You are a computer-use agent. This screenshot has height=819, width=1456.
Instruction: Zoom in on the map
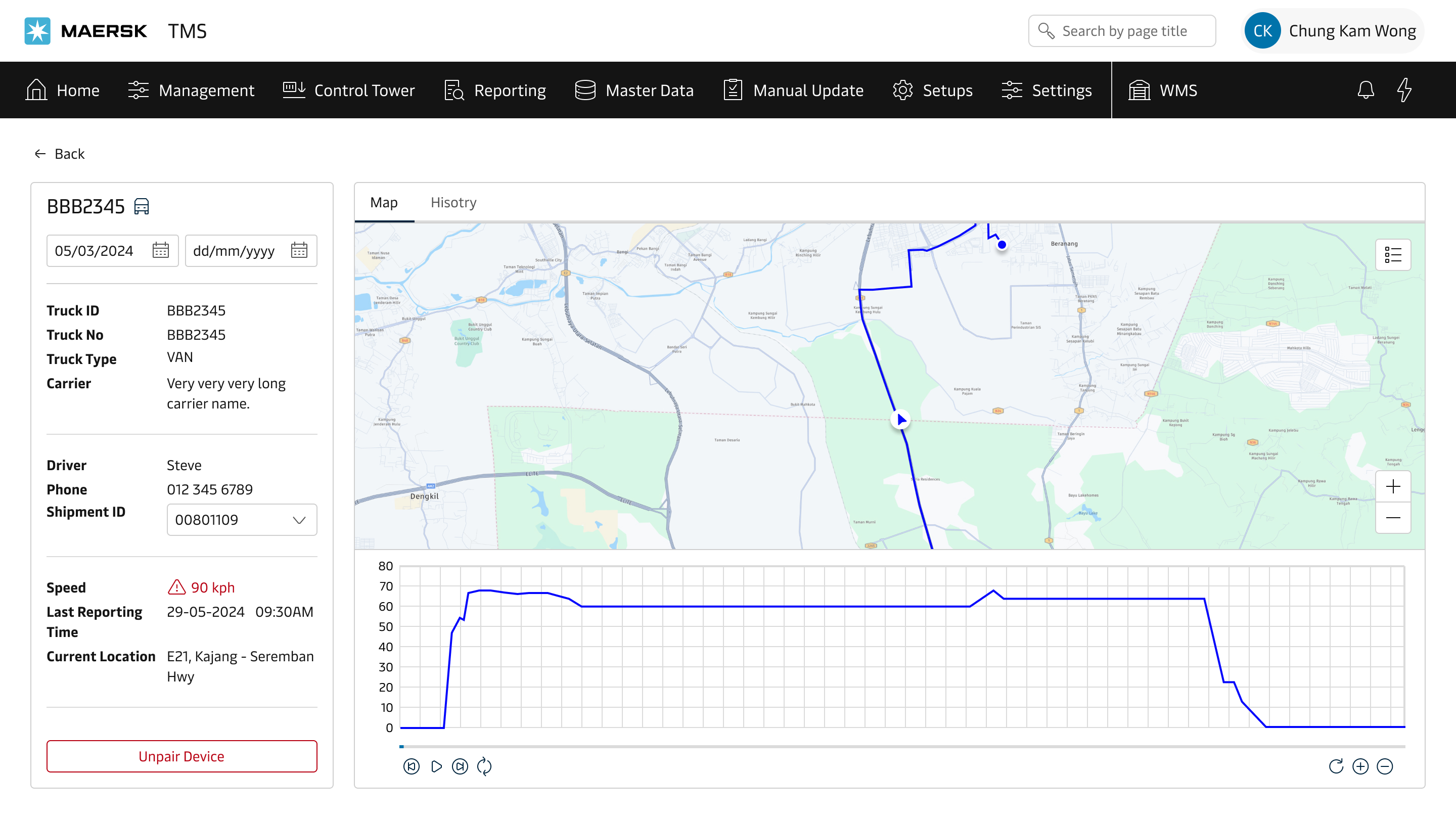click(x=1392, y=487)
